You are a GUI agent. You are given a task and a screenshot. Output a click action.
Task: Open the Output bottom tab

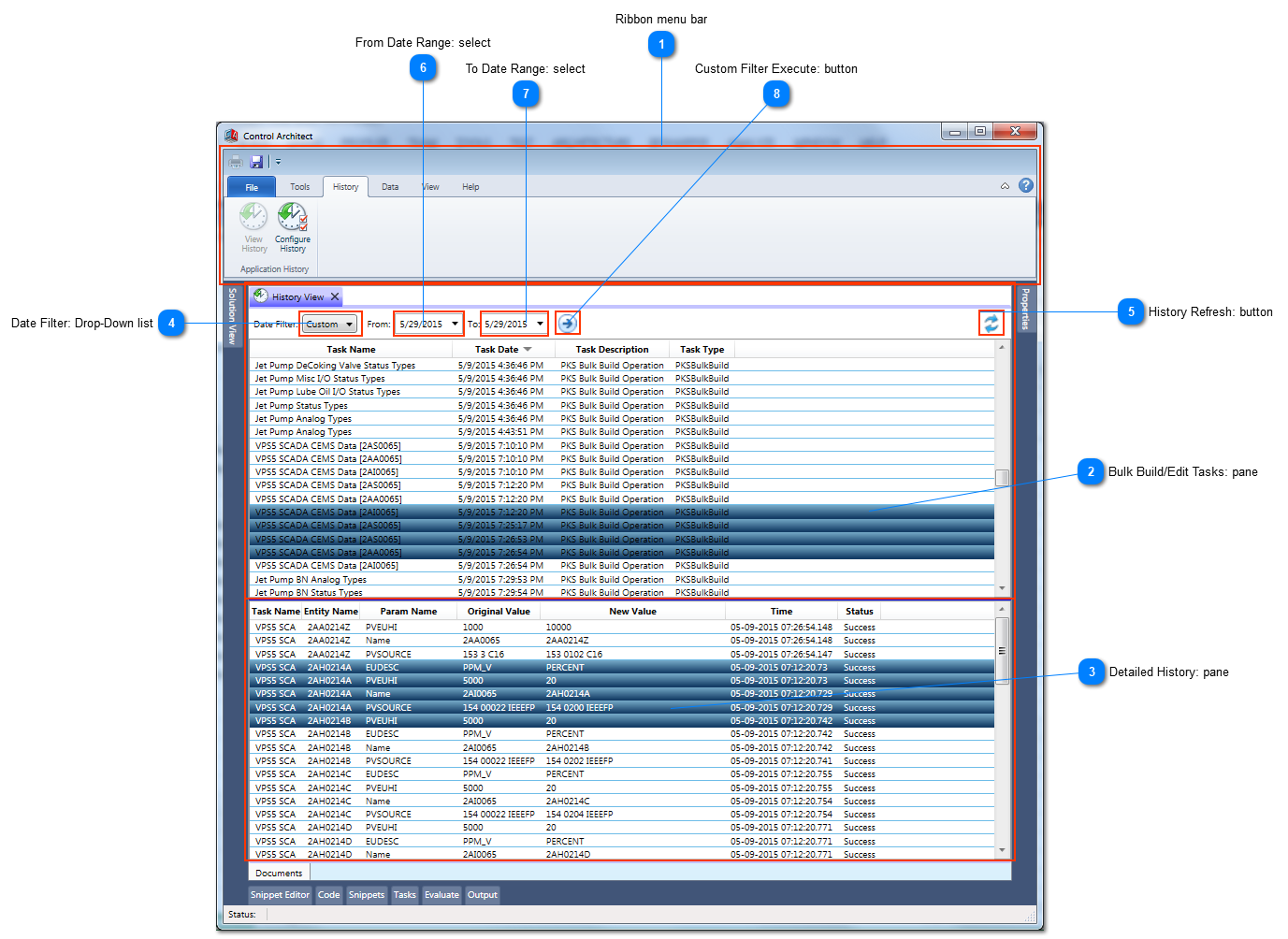click(483, 895)
